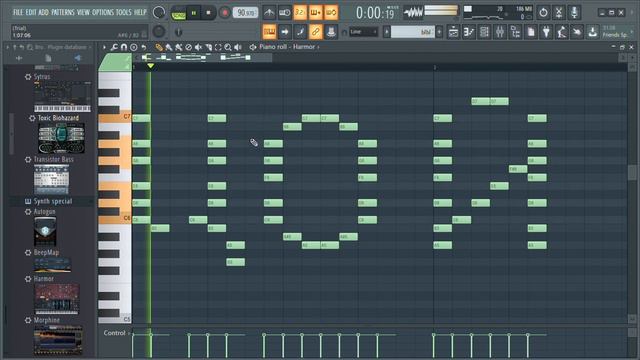Click the speaker icon tab in browser
The height and width of the screenshot is (360, 640).
coord(77,58)
